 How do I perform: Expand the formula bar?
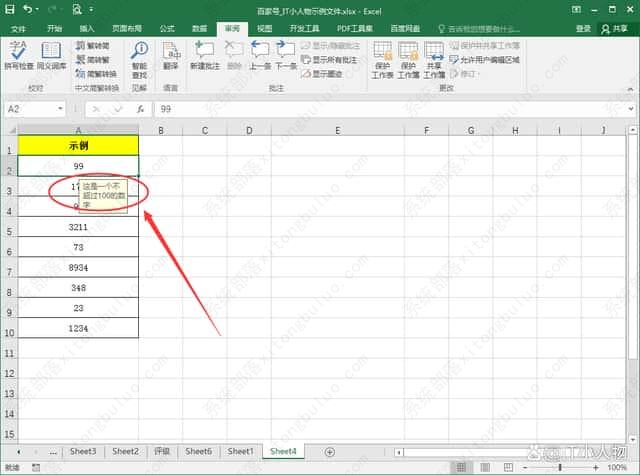[x=630, y=109]
